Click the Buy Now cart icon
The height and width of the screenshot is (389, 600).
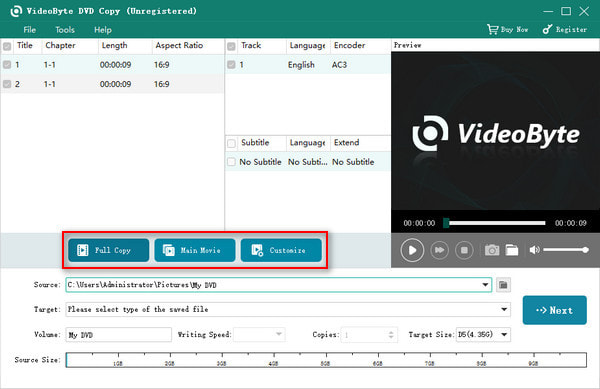tap(492, 29)
